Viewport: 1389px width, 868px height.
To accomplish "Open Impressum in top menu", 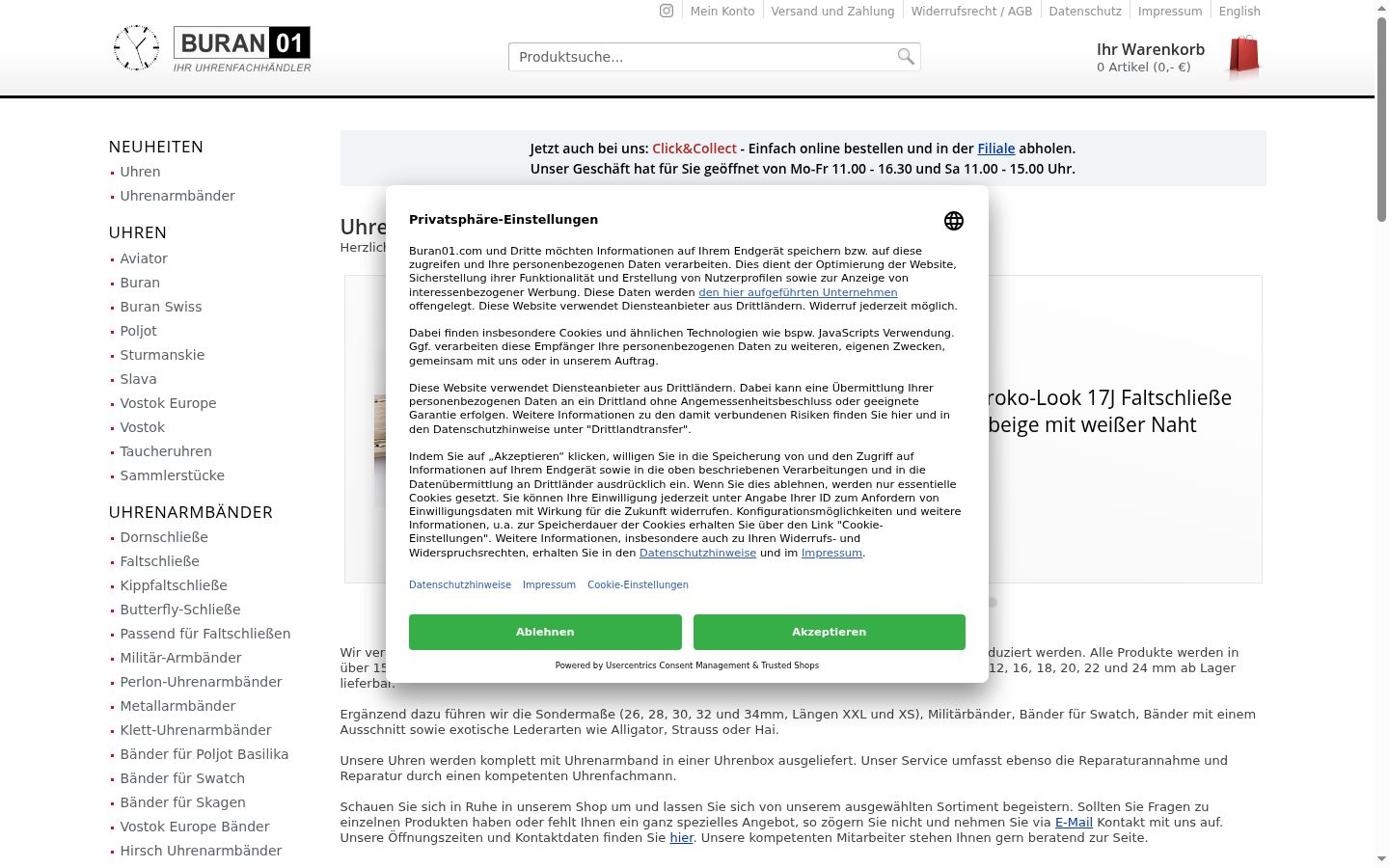I will coord(1170,12).
